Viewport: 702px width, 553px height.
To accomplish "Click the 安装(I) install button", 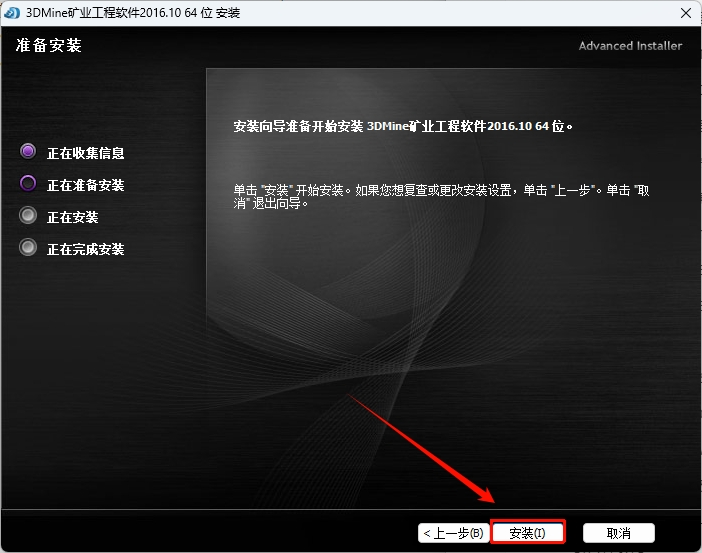I will pyautogui.click(x=528, y=532).
